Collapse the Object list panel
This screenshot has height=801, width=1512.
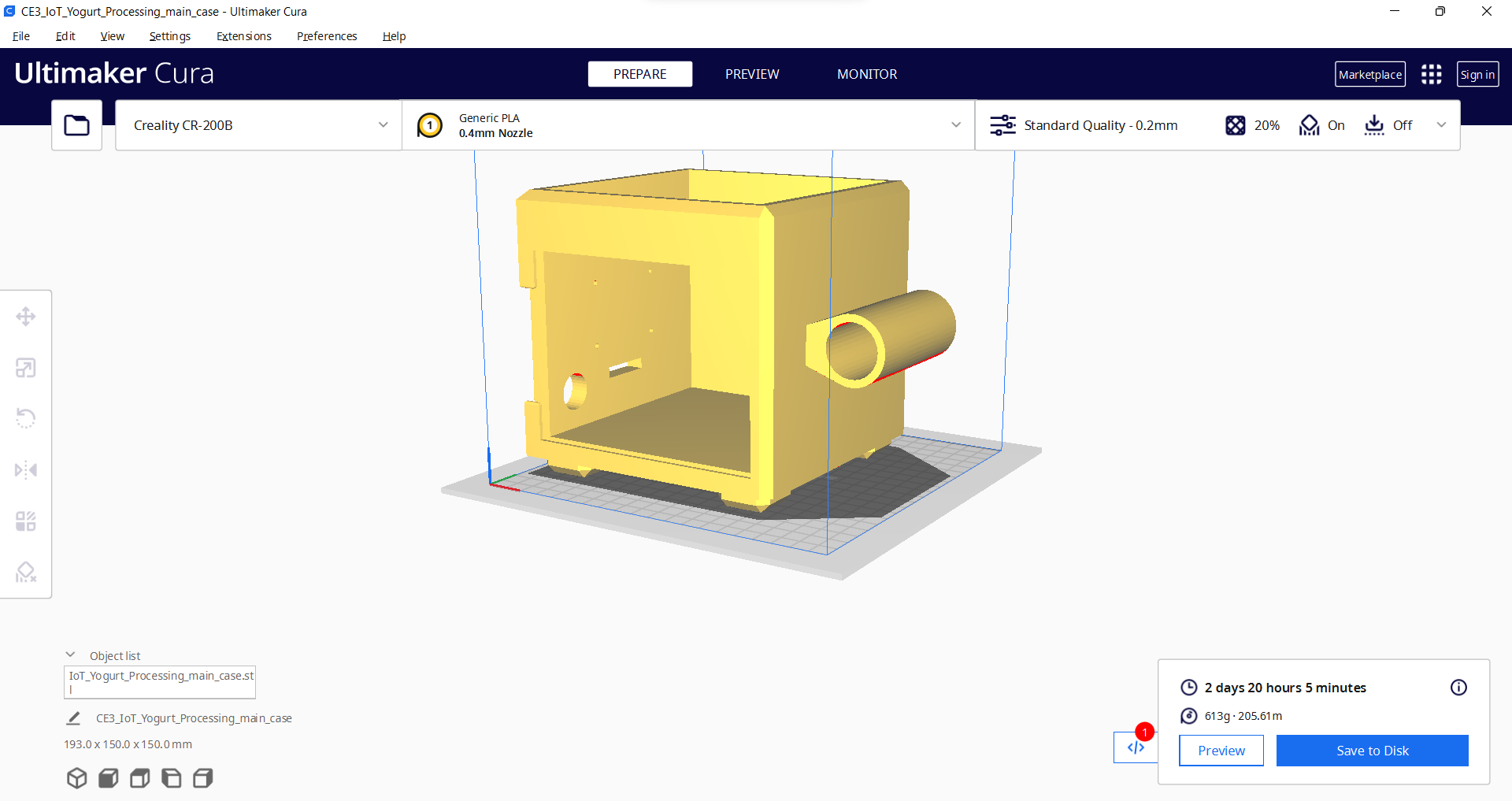point(70,655)
